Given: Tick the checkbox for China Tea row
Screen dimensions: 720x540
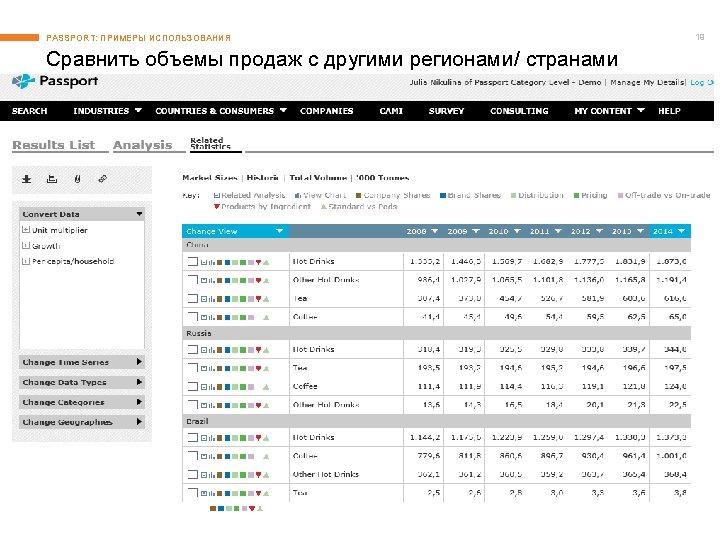Looking at the screenshot, I should tap(192, 298).
